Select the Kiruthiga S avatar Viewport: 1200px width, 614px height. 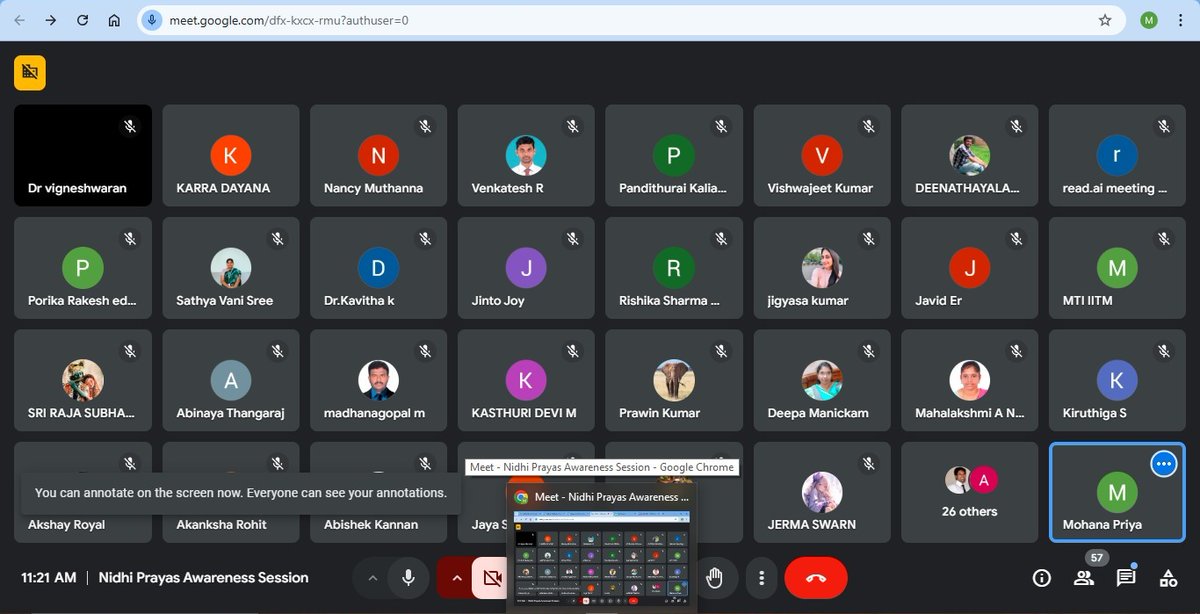tap(1117, 380)
